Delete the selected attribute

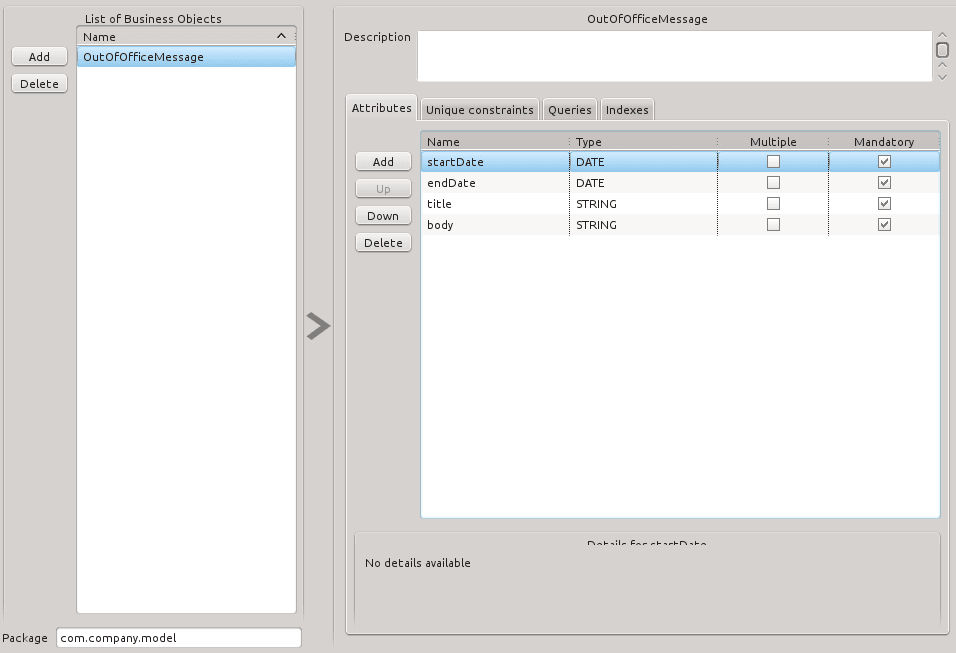tap(383, 243)
